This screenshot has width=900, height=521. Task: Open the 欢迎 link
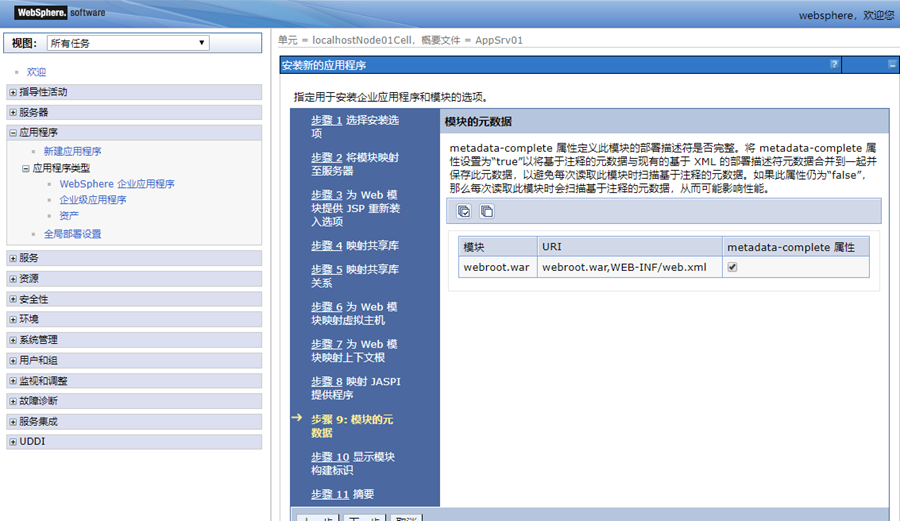coord(36,72)
